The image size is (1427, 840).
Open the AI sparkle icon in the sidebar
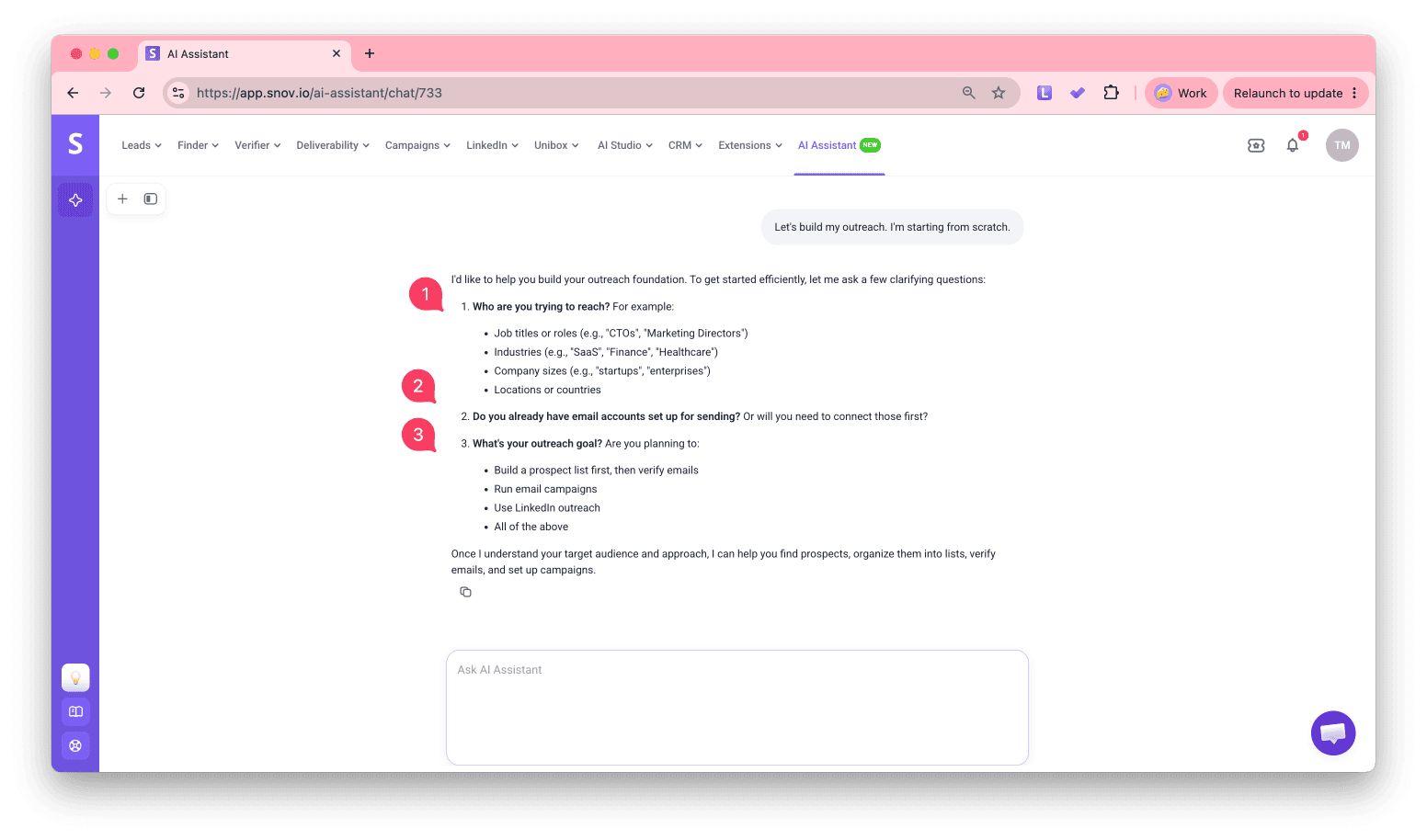[75, 200]
